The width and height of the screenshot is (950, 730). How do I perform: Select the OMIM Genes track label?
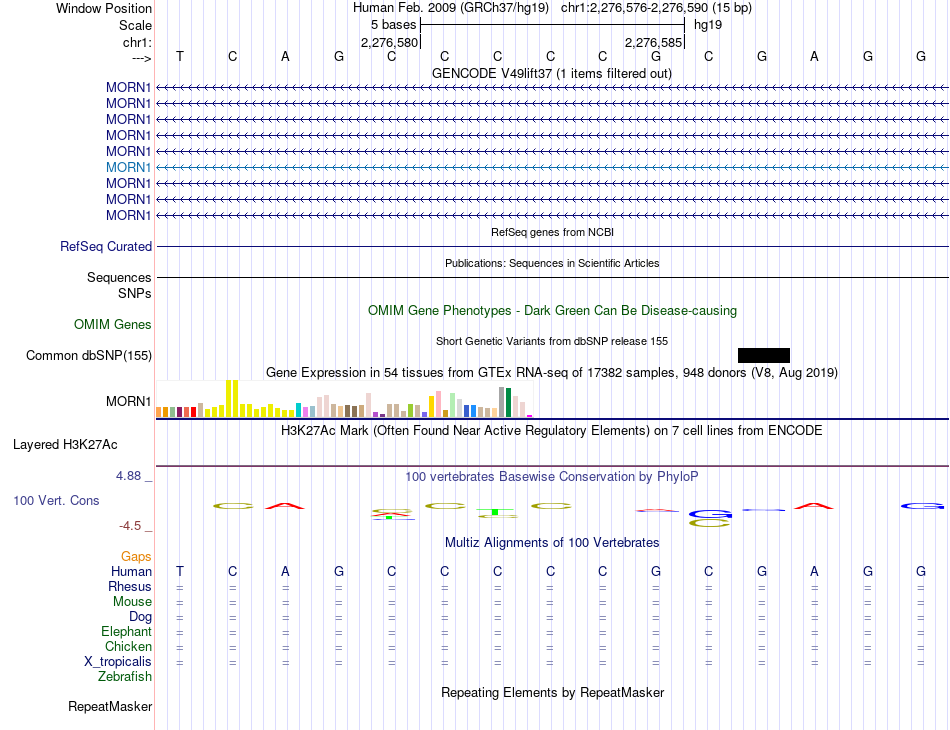113,325
